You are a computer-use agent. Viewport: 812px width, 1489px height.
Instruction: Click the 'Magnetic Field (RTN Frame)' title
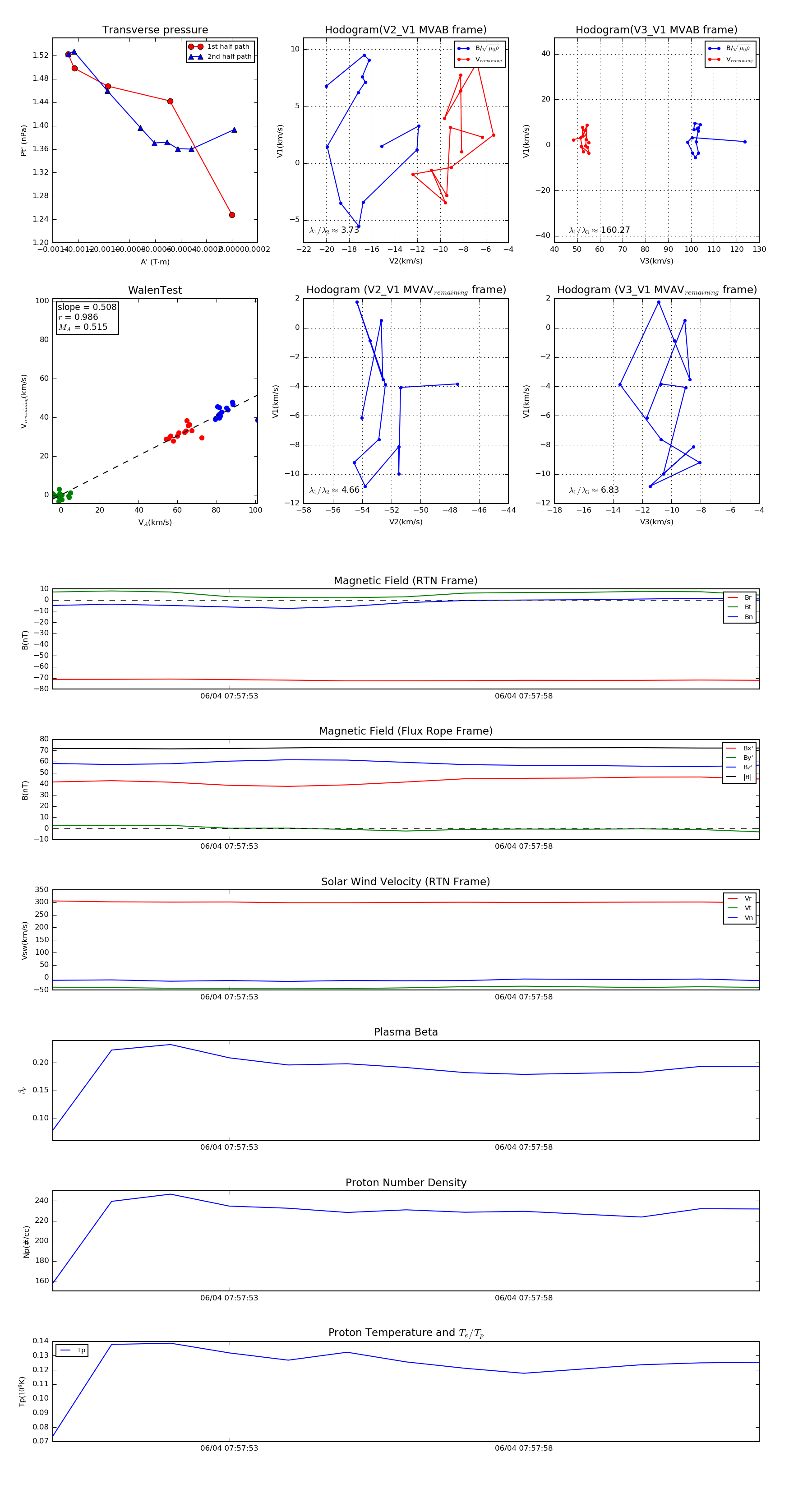pyautogui.click(x=406, y=581)
